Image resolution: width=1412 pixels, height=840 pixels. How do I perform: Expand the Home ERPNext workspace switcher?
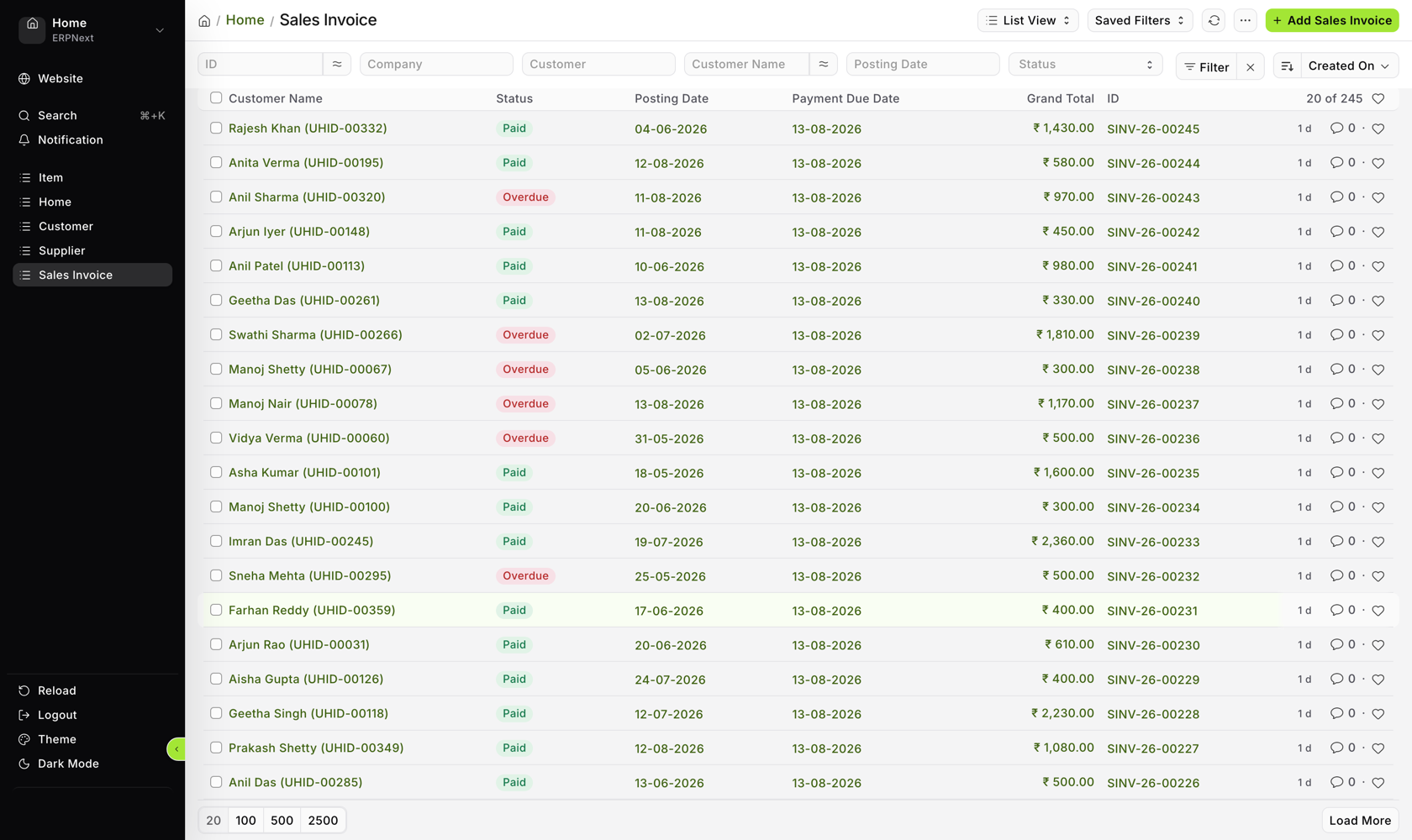point(92,29)
